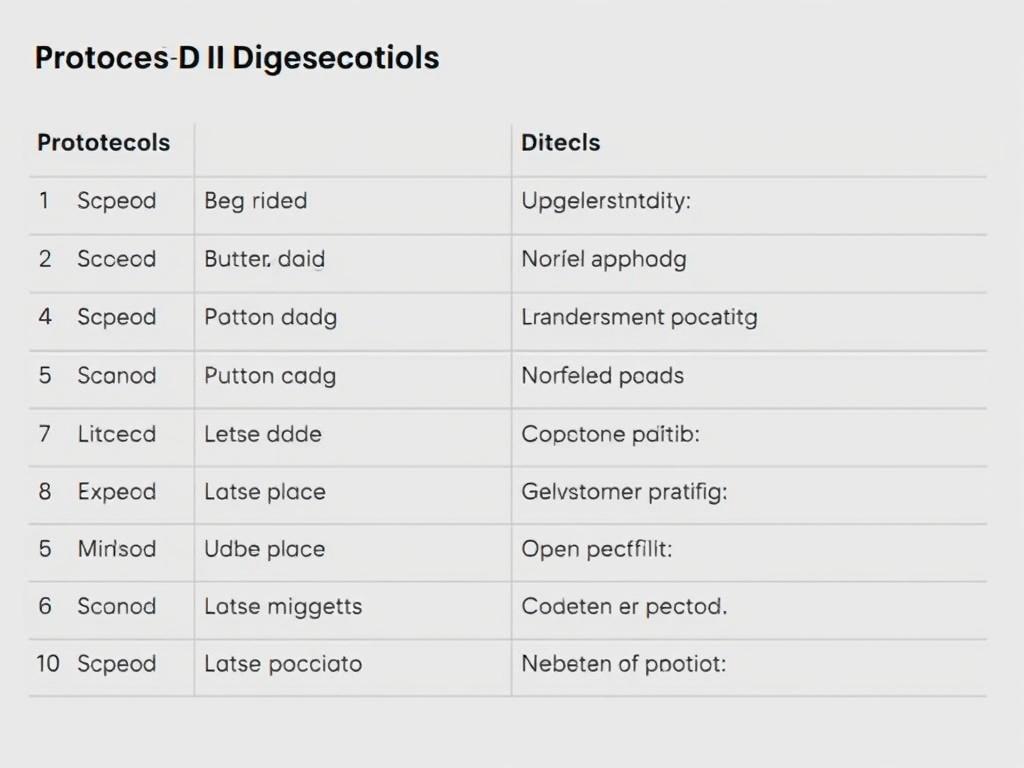Viewport: 1024px width, 768px height.
Task: Click the "Norfeled poads" cell
Action: coord(602,376)
